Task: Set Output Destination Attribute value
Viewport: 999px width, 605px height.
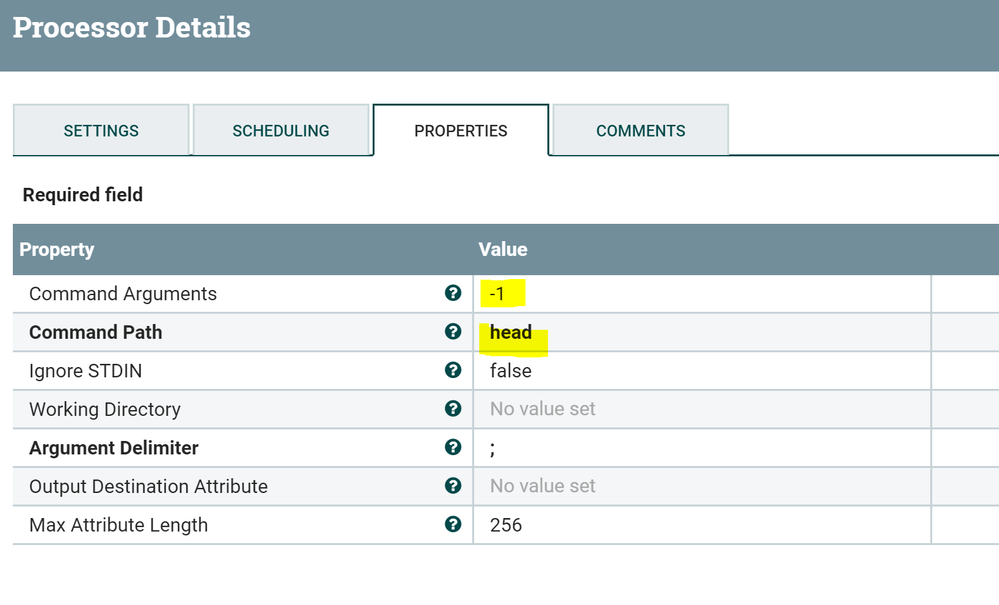Action: (x=543, y=486)
